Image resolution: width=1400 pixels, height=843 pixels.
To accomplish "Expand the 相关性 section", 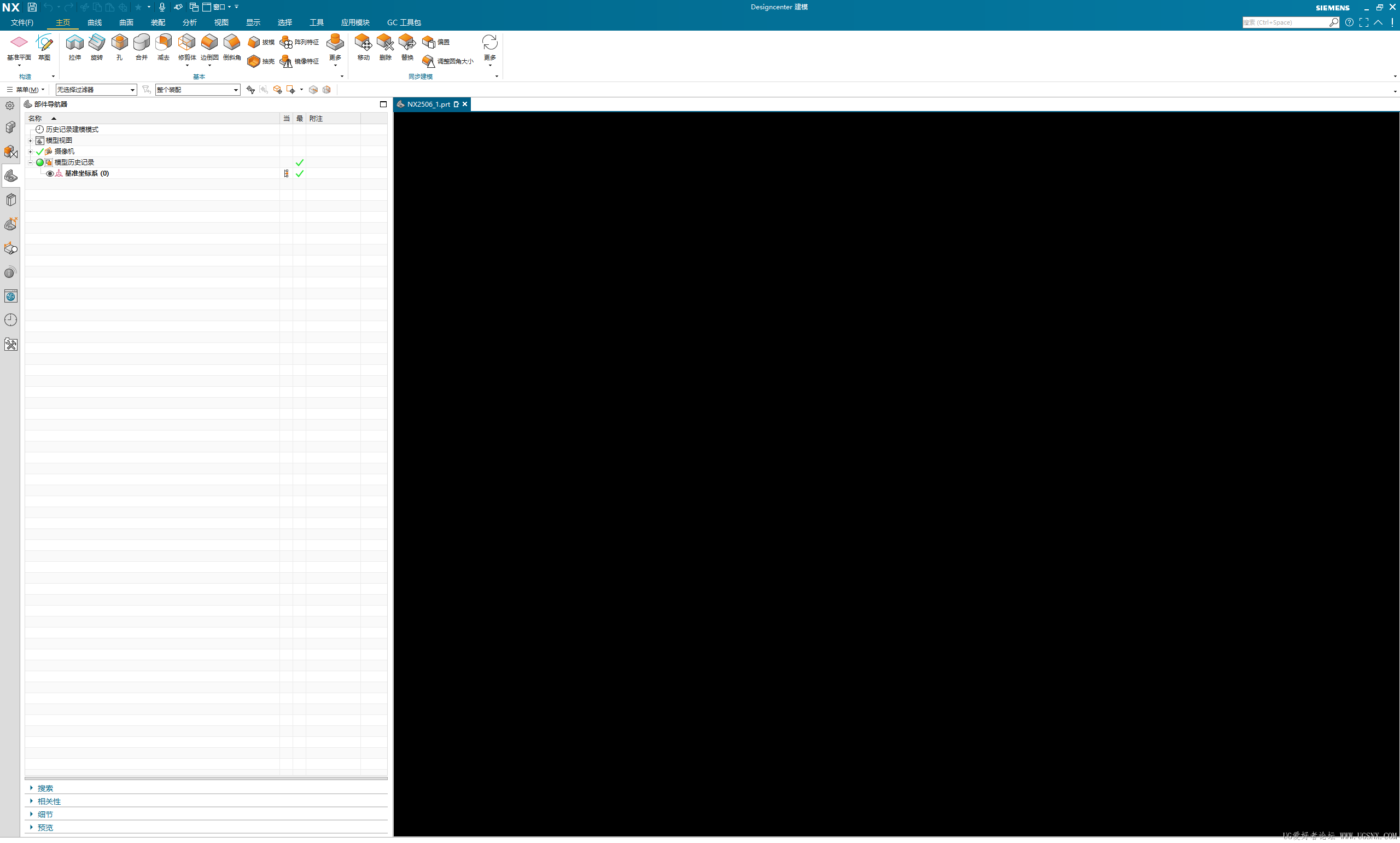I will [x=49, y=801].
